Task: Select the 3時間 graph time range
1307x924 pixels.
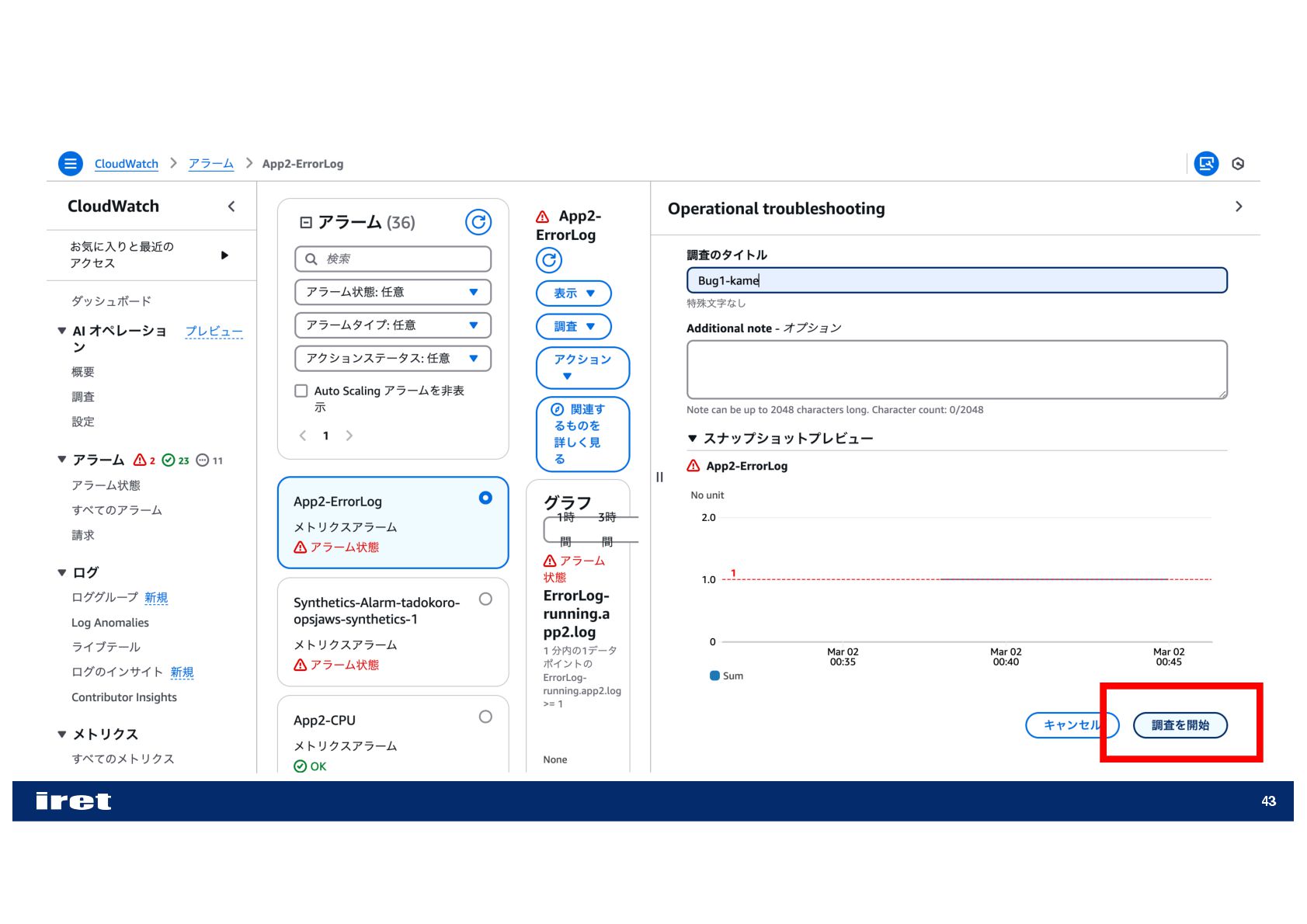Action: click(x=607, y=529)
